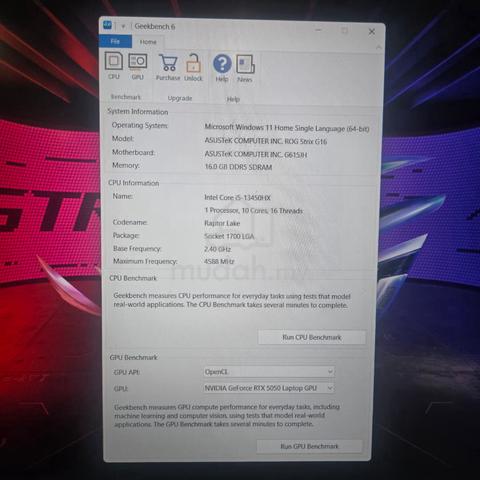The image size is (480, 480).
Task: Click the Intel Core i5-13450HX name text
Action: (x=237, y=197)
